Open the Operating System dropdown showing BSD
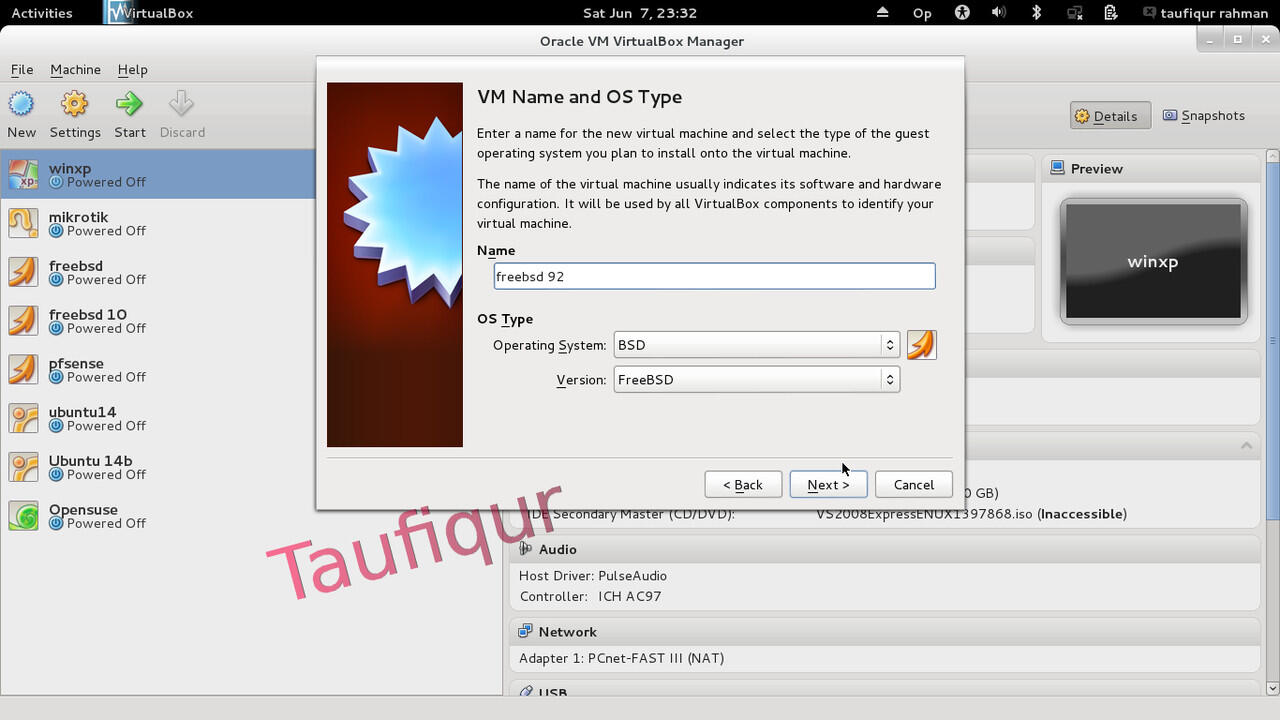The width and height of the screenshot is (1280, 720). pos(756,344)
